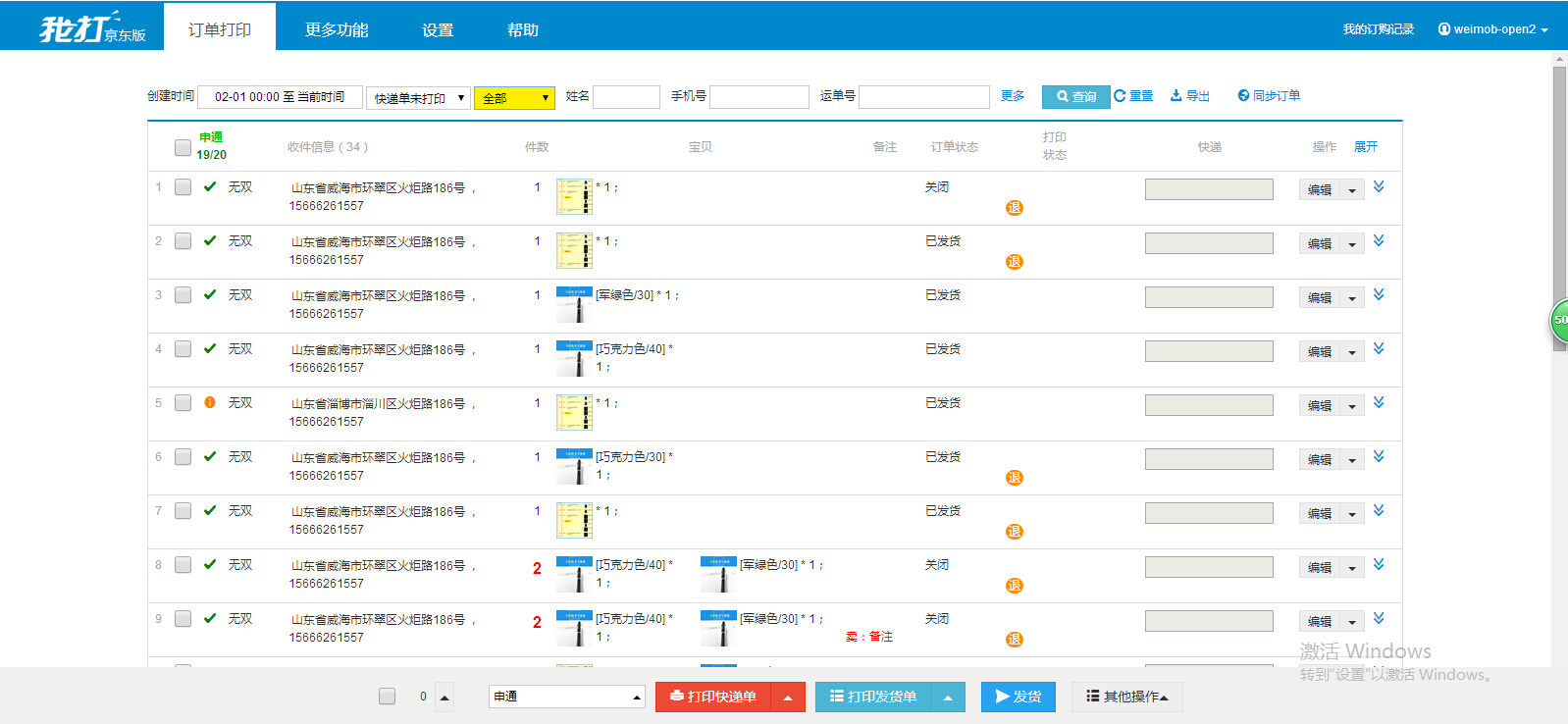Click the blue 发货 ship button
The width and height of the screenshot is (1568, 724).
point(1019,697)
